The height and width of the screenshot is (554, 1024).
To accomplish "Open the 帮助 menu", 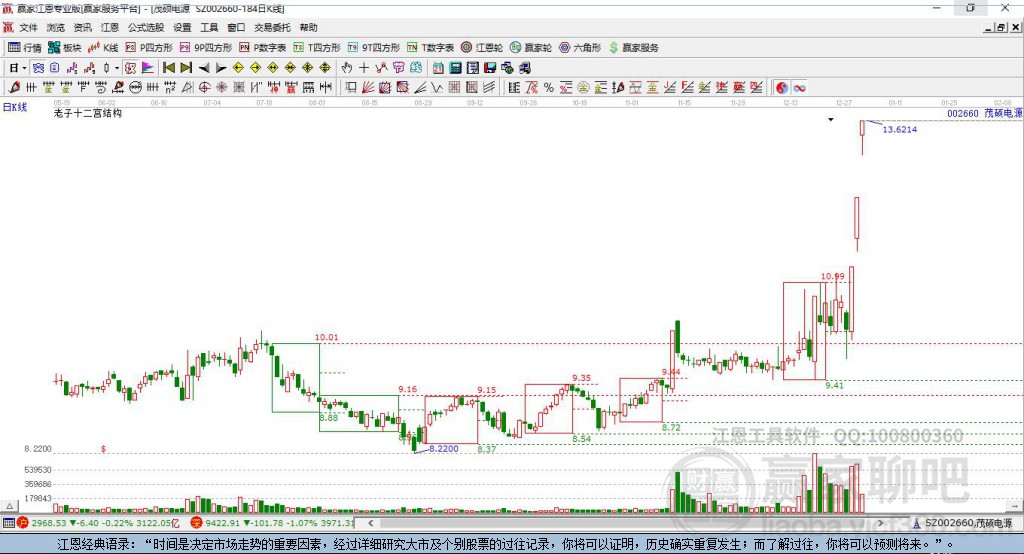I will 308,27.
